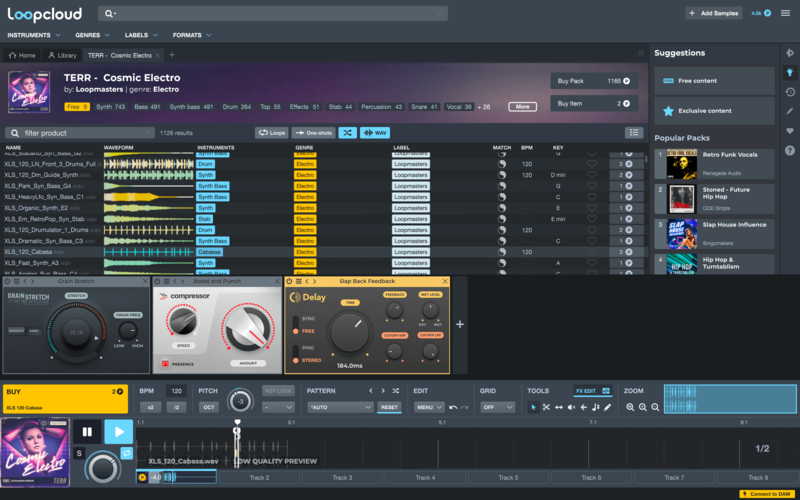
Task: Pause playback with the pause button
Action: [87, 432]
